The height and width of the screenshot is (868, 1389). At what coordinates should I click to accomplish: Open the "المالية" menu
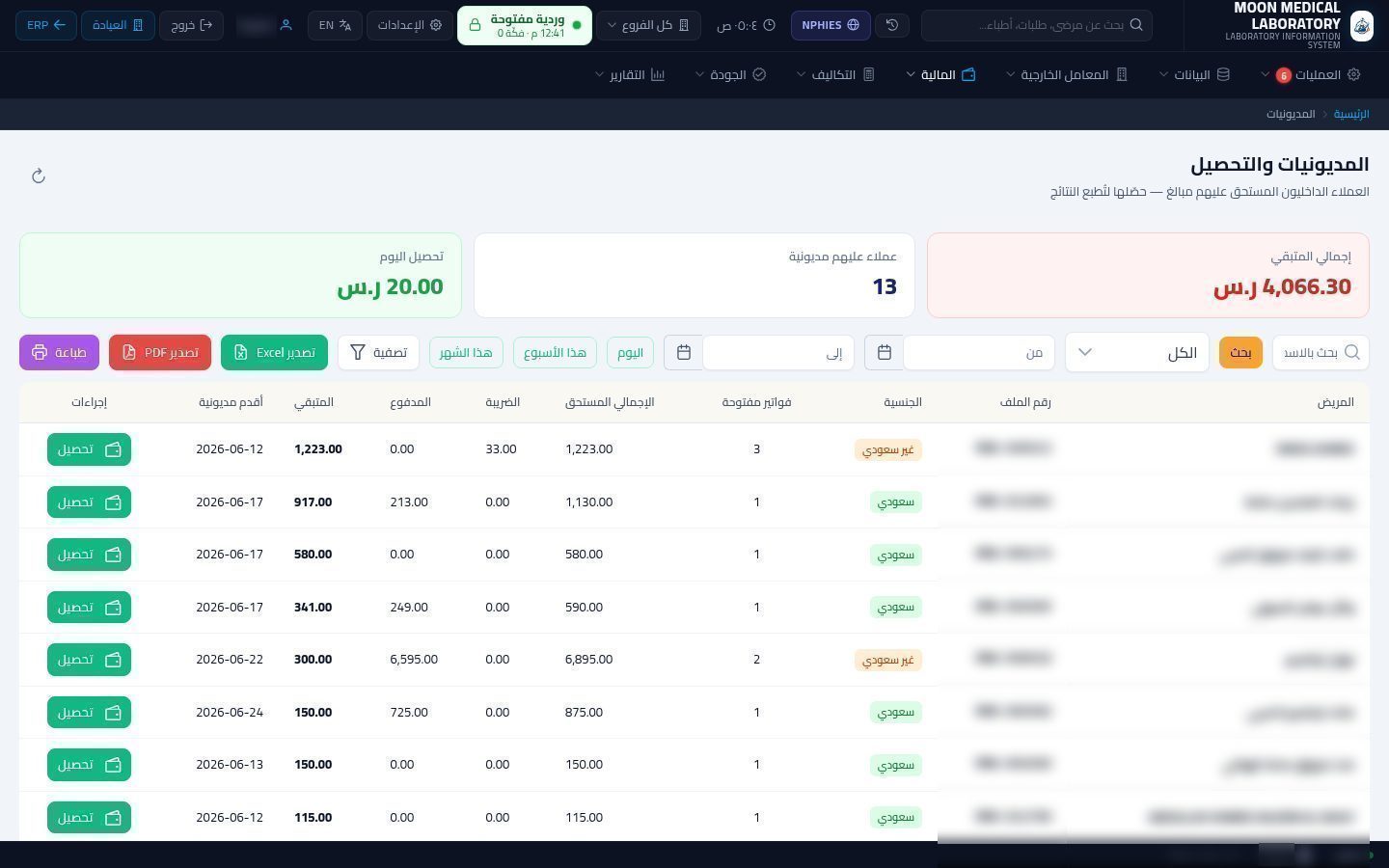[940, 74]
